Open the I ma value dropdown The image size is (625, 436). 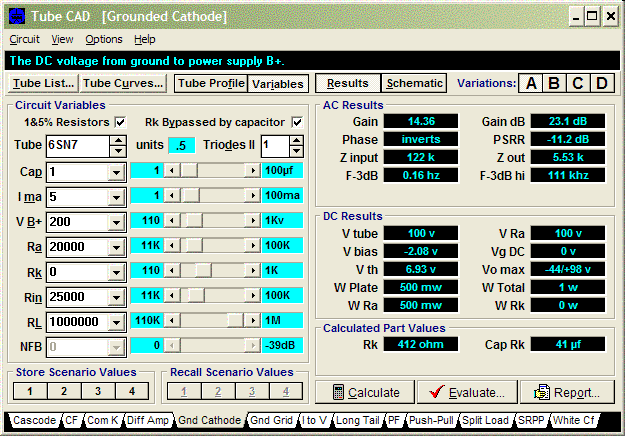(116, 198)
